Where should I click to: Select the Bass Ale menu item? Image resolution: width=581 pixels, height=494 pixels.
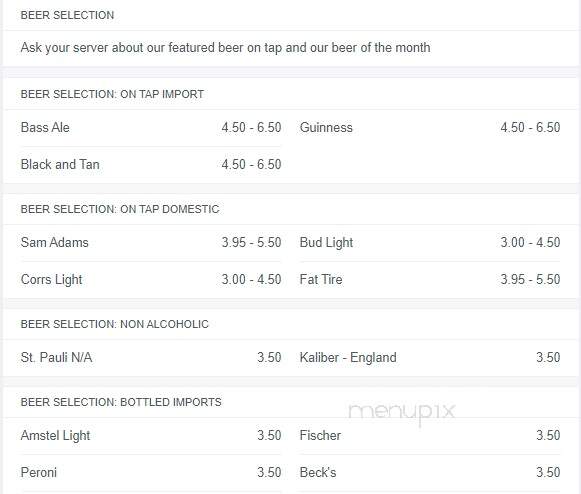151,127
